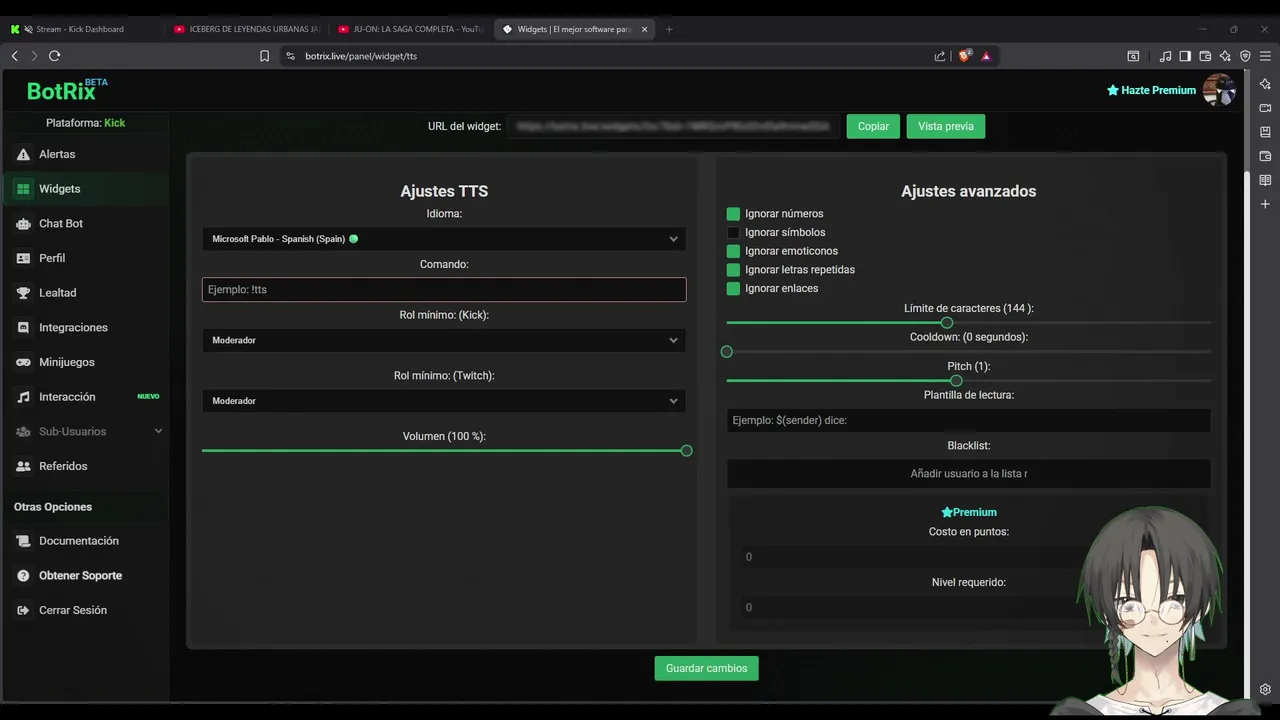
Task: Close the active Widgets browser tab
Action: (644, 29)
